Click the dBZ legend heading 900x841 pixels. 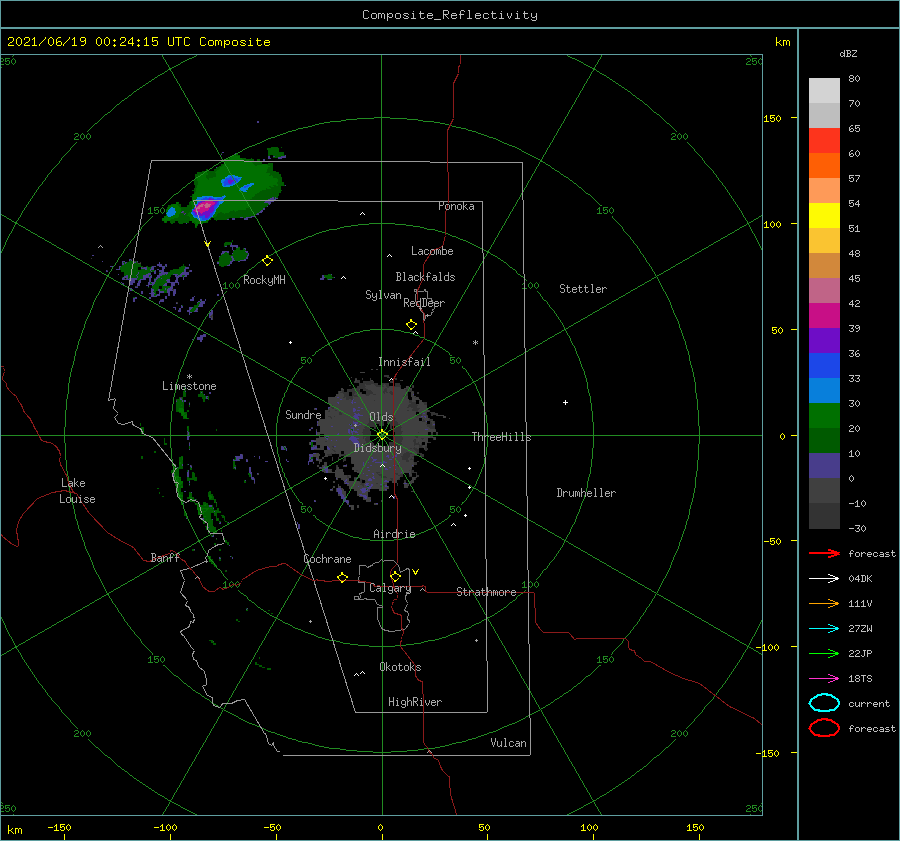848,53
